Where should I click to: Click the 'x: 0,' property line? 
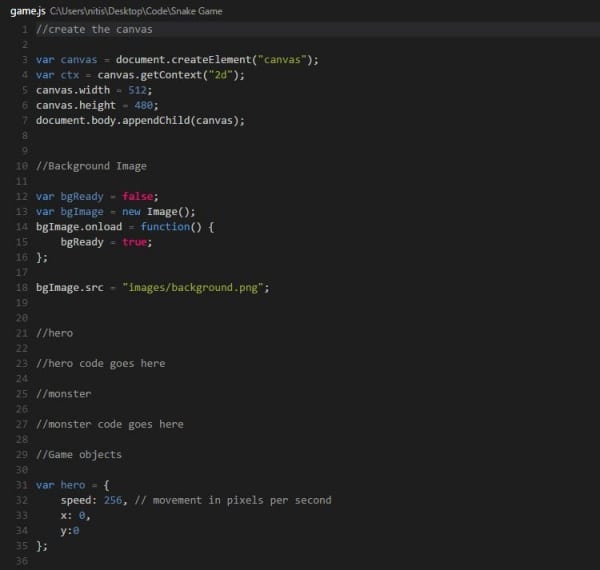pyautogui.click(x=76, y=516)
